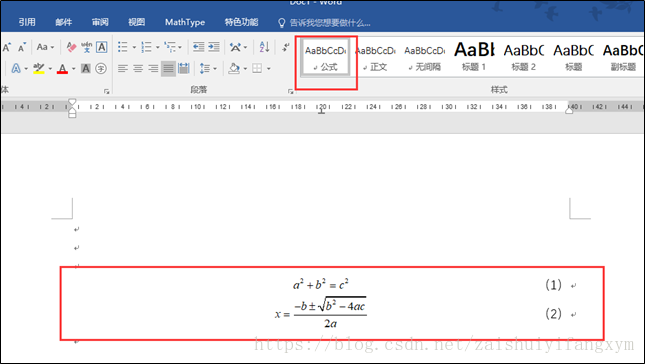Apply numbered list
Viewport: 645px width, 364px height.
tap(146, 47)
